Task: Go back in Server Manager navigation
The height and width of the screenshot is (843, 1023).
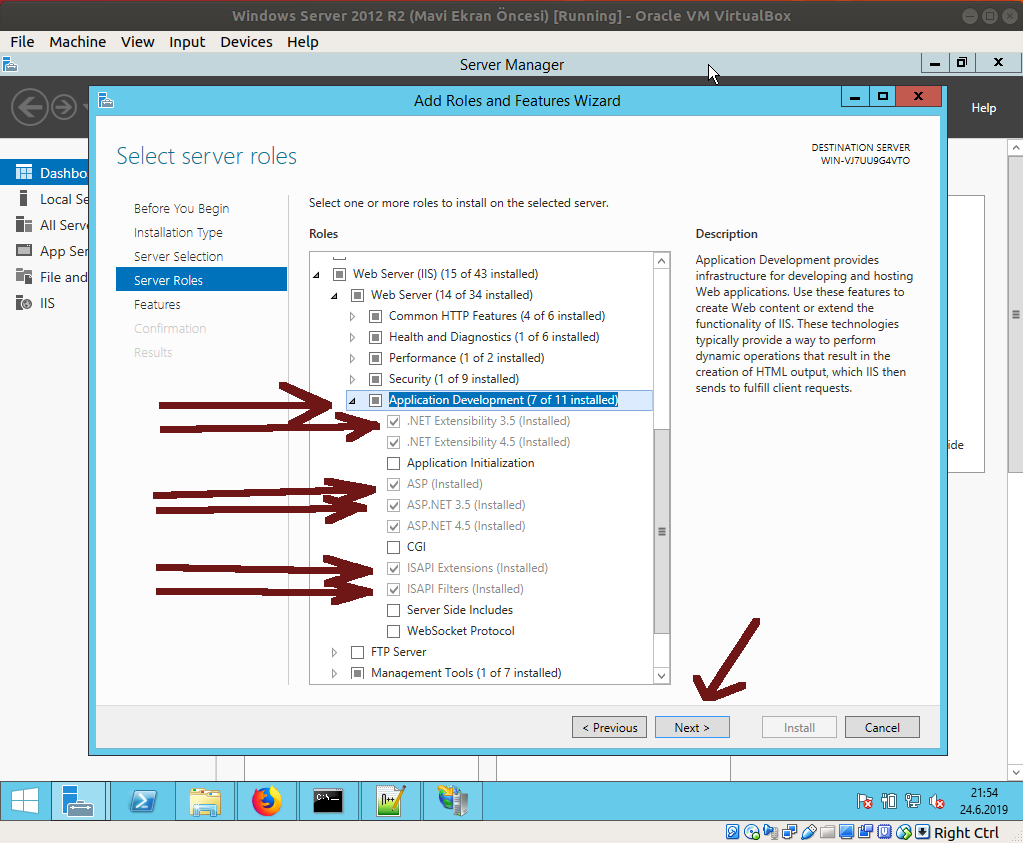Action: coord(30,106)
